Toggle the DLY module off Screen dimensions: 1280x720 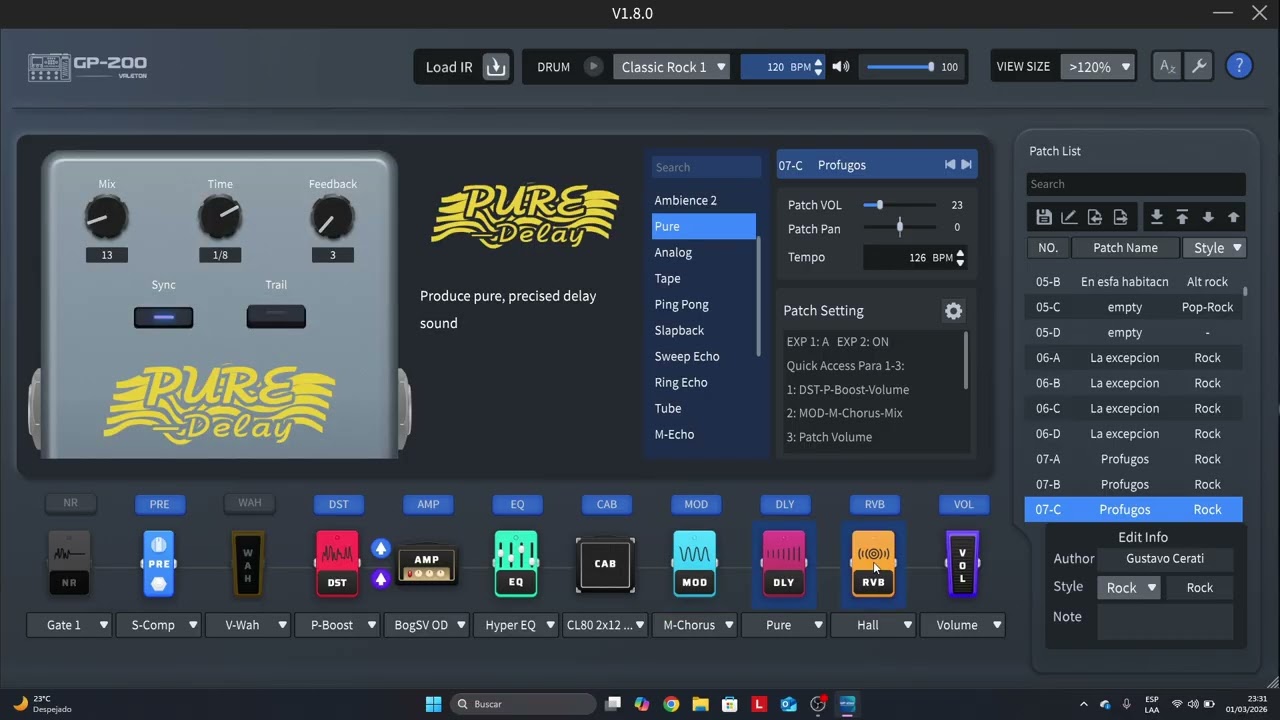[785, 504]
